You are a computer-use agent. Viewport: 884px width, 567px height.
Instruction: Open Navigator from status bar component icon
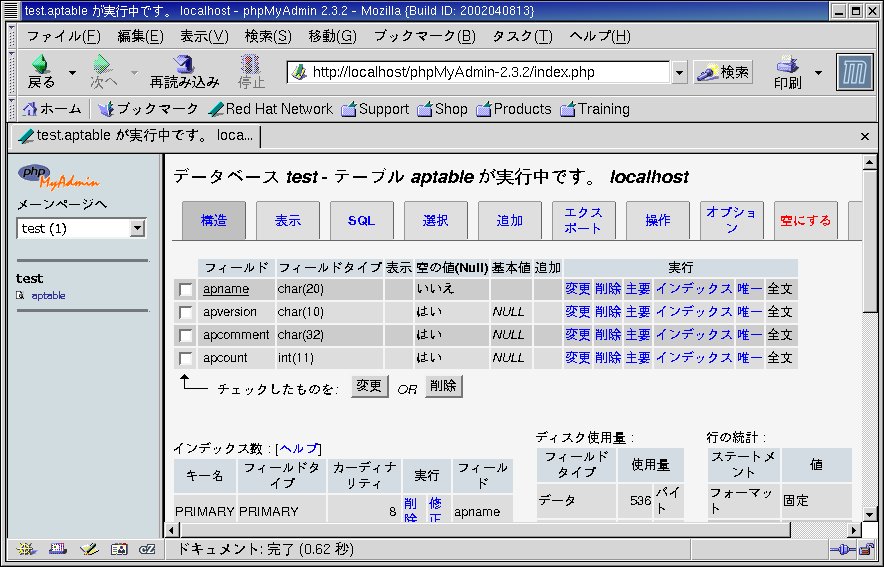coord(26,548)
